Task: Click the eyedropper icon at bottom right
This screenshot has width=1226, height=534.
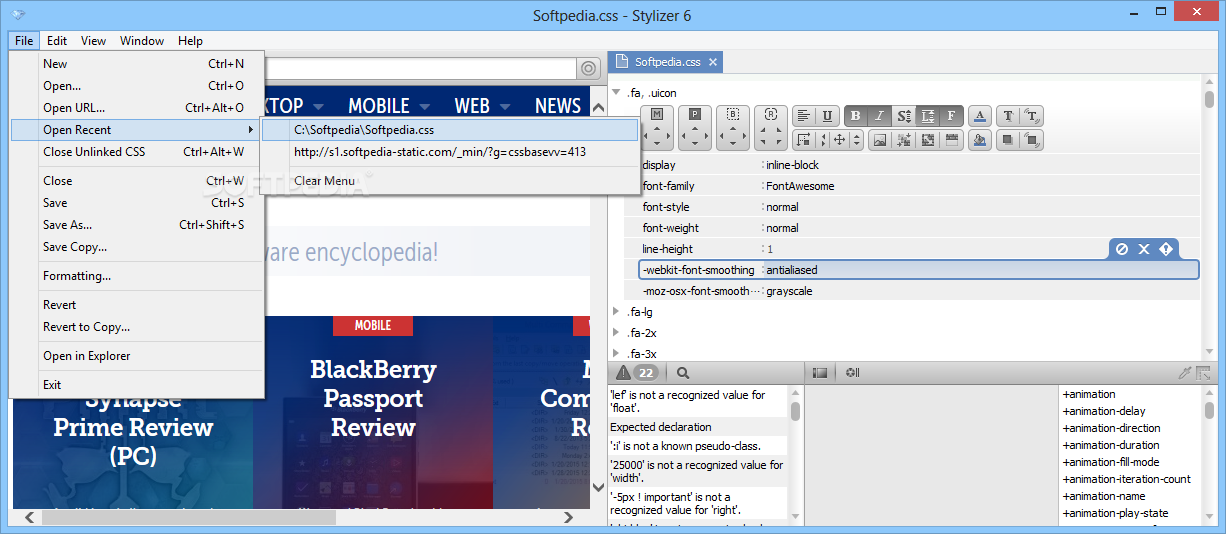Action: click(1185, 373)
